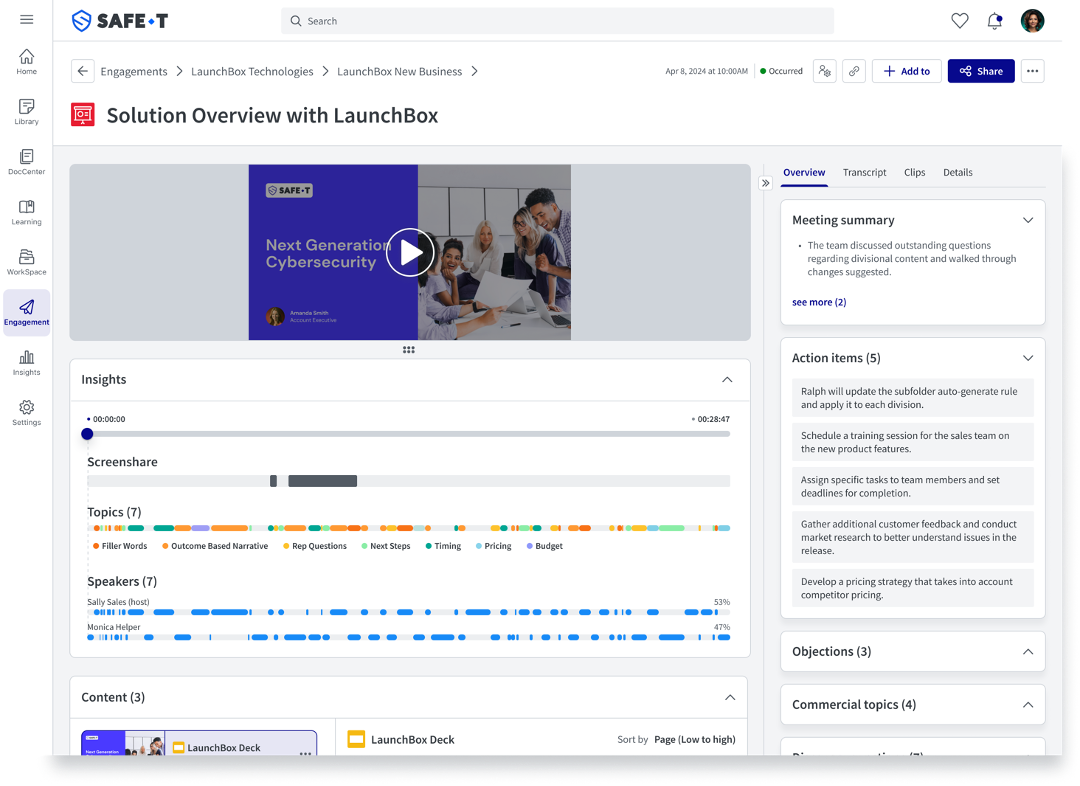Viewport: 1080px width, 786px height.
Task: Click see more (2) link
Action: click(x=819, y=302)
